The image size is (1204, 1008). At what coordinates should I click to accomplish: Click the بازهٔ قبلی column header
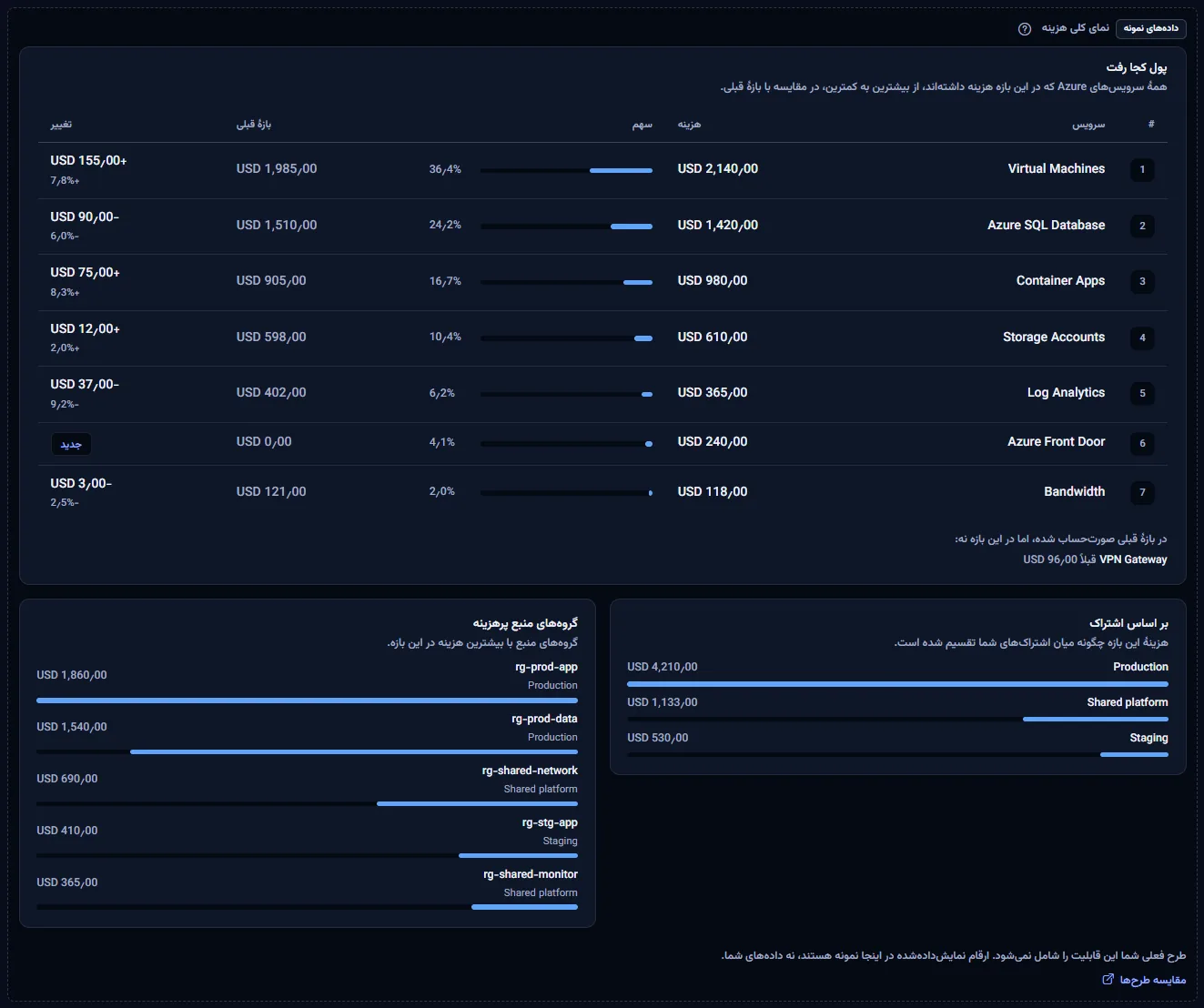click(254, 125)
